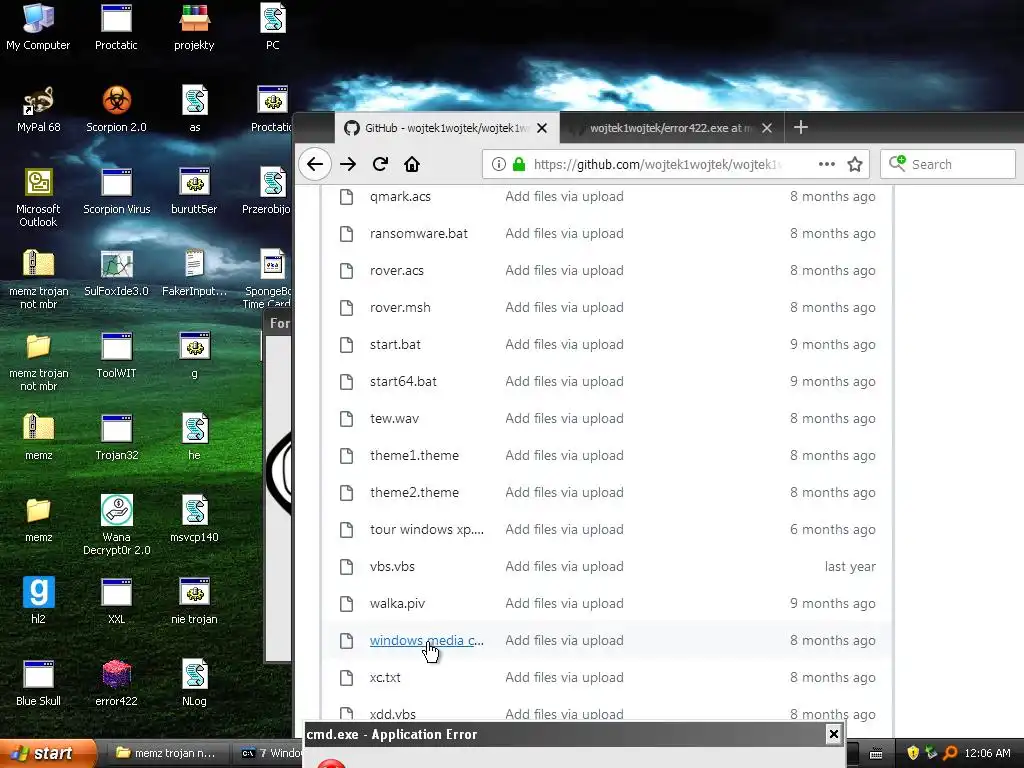Open the 'as' script icon
Image resolution: width=1024 pixels, height=768 pixels.
[195, 110]
